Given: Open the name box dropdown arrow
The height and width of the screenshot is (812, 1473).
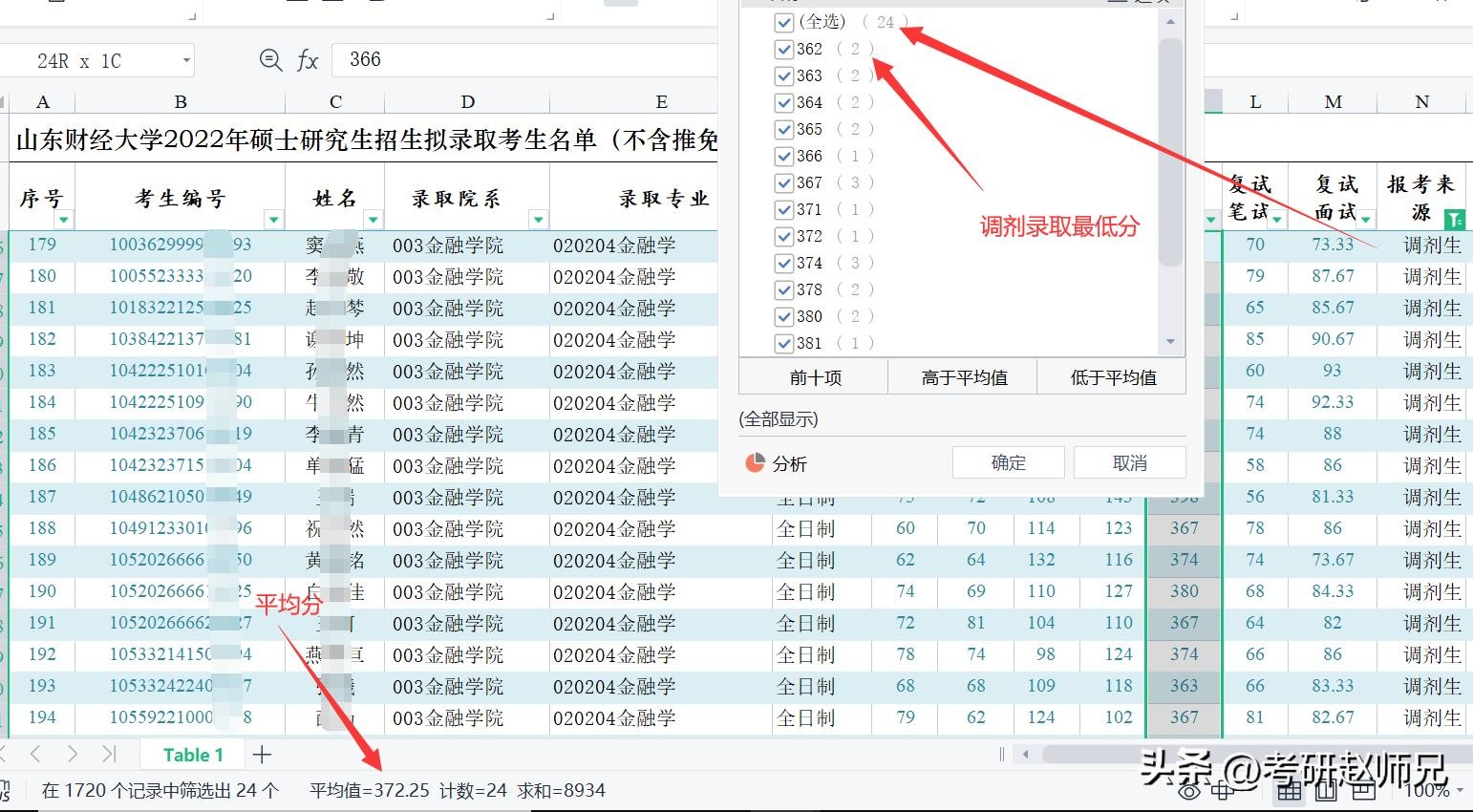Looking at the screenshot, I should pyautogui.click(x=186, y=61).
